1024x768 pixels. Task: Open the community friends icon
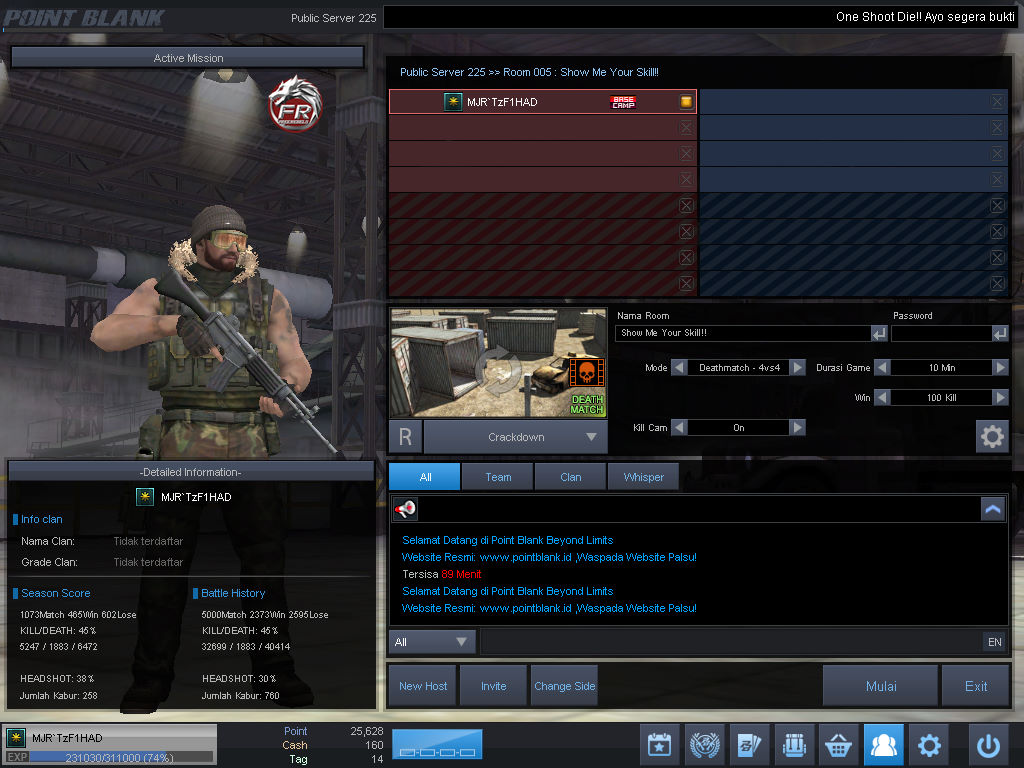pyautogui.click(x=884, y=744)
